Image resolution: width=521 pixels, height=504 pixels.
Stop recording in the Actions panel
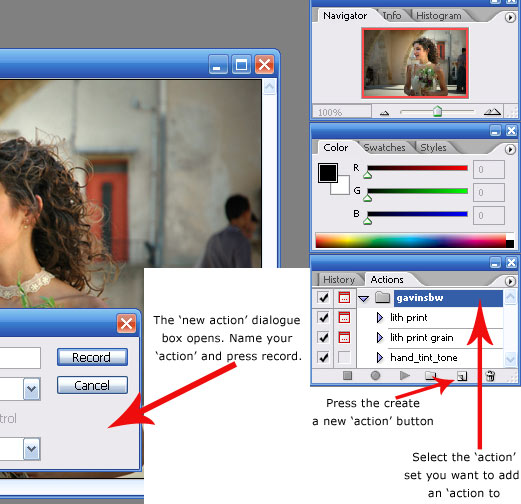(347, 376)
